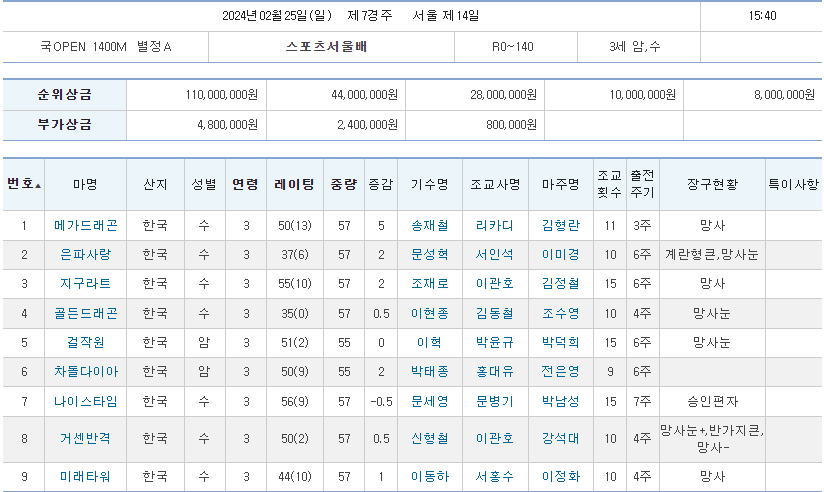Open trainer link 문병기
The width and height of the screenshot is (824, 492).
[x=495, y=402]
